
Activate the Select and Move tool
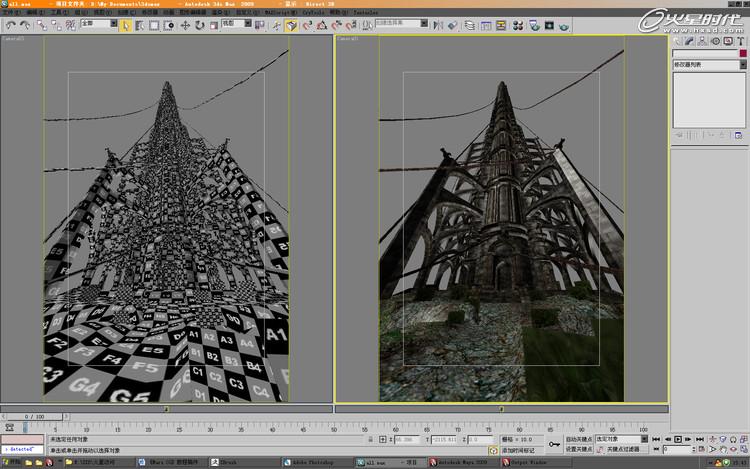click(x=185, y=24)
